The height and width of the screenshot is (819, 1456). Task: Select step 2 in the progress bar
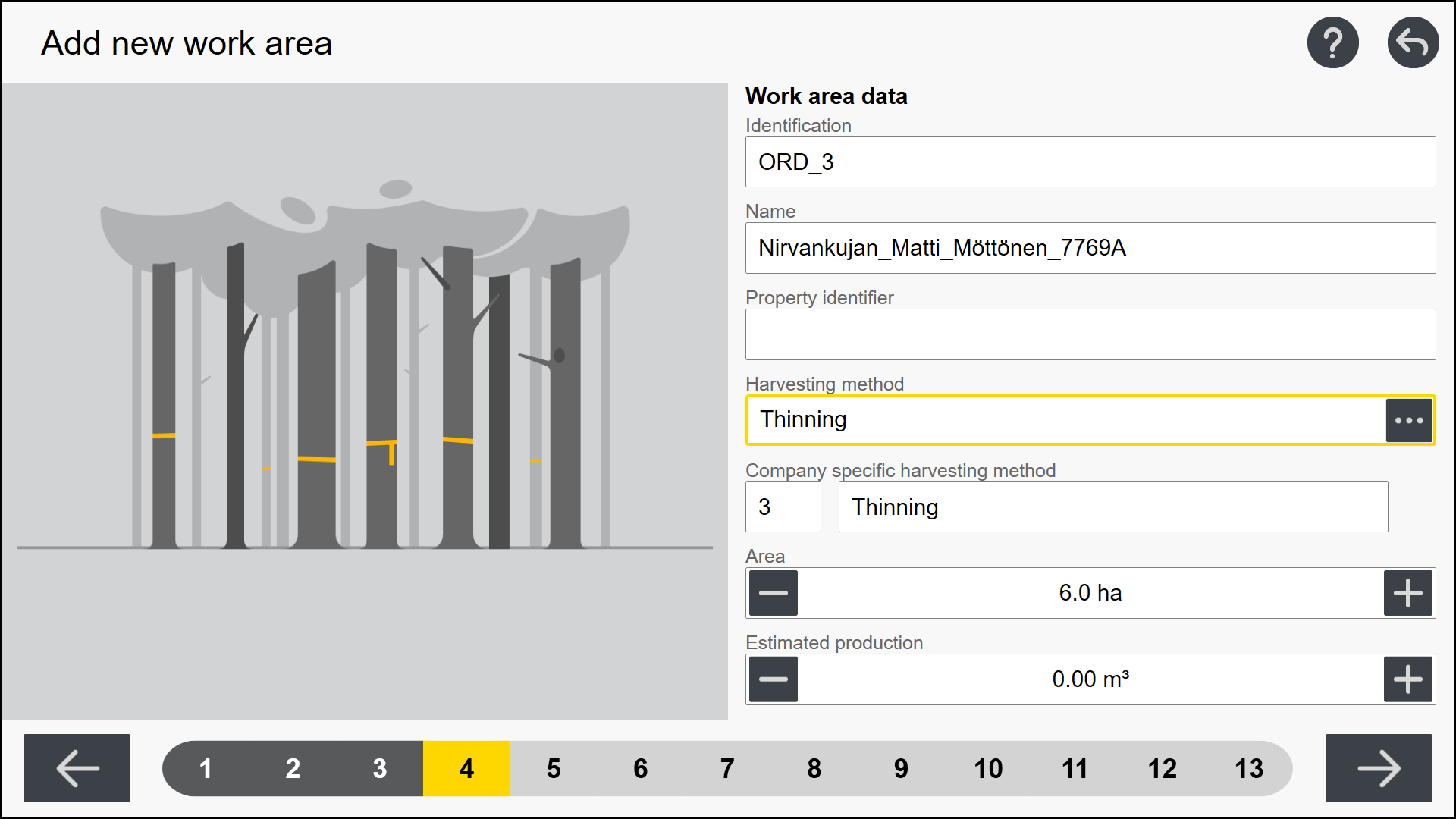(x=293, y=768)
